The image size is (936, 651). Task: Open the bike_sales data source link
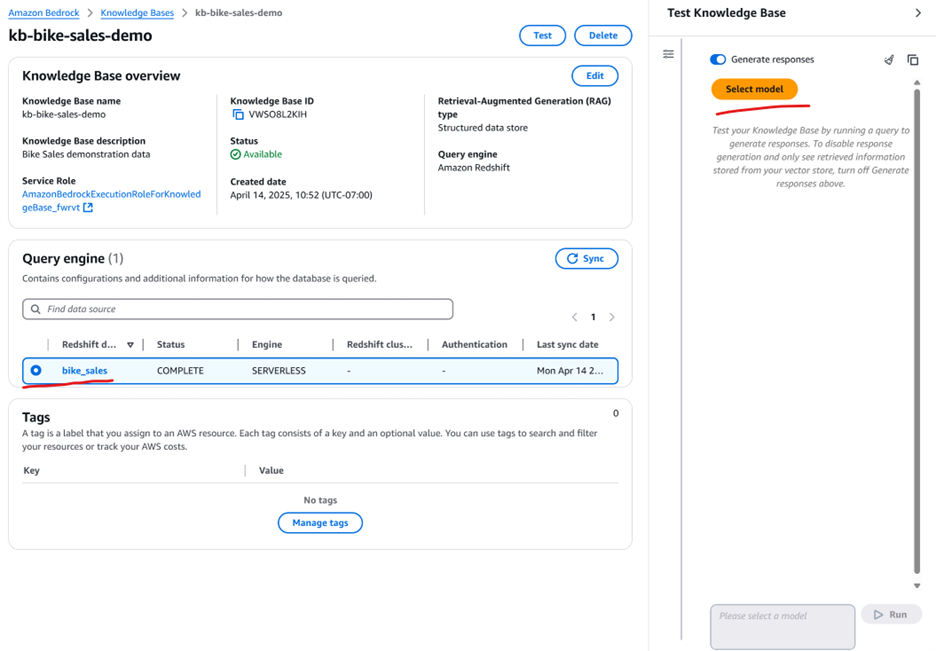tap(85, 371)
